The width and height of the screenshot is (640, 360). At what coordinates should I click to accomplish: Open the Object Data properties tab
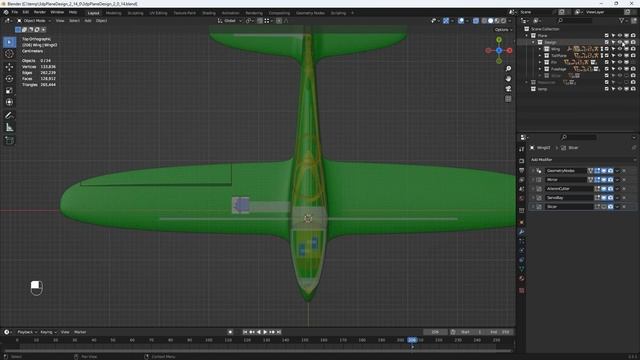(522, 269)
